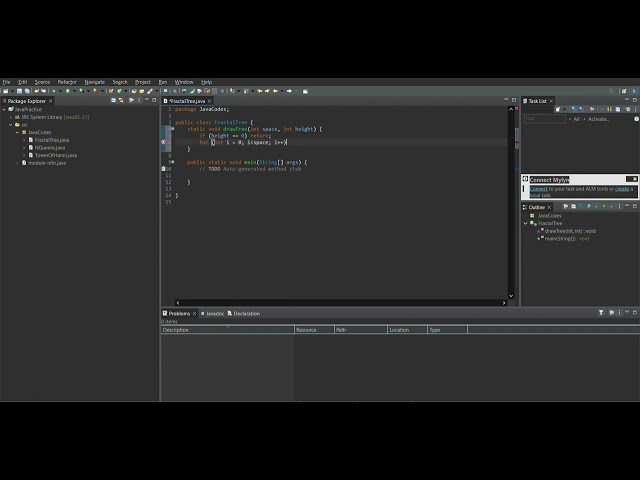Click the New Task icon in Task List
The image size is (640, 480).
[558, 109]
